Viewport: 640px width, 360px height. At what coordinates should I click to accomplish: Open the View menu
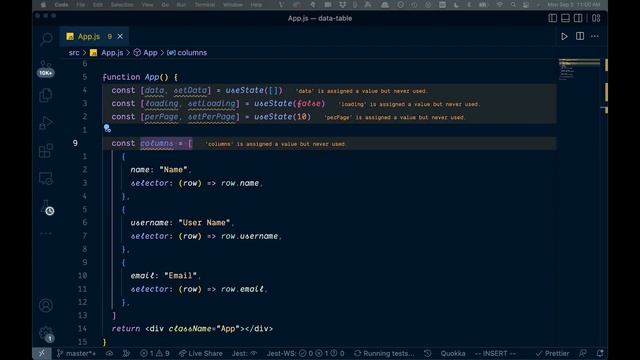[147, 5]
